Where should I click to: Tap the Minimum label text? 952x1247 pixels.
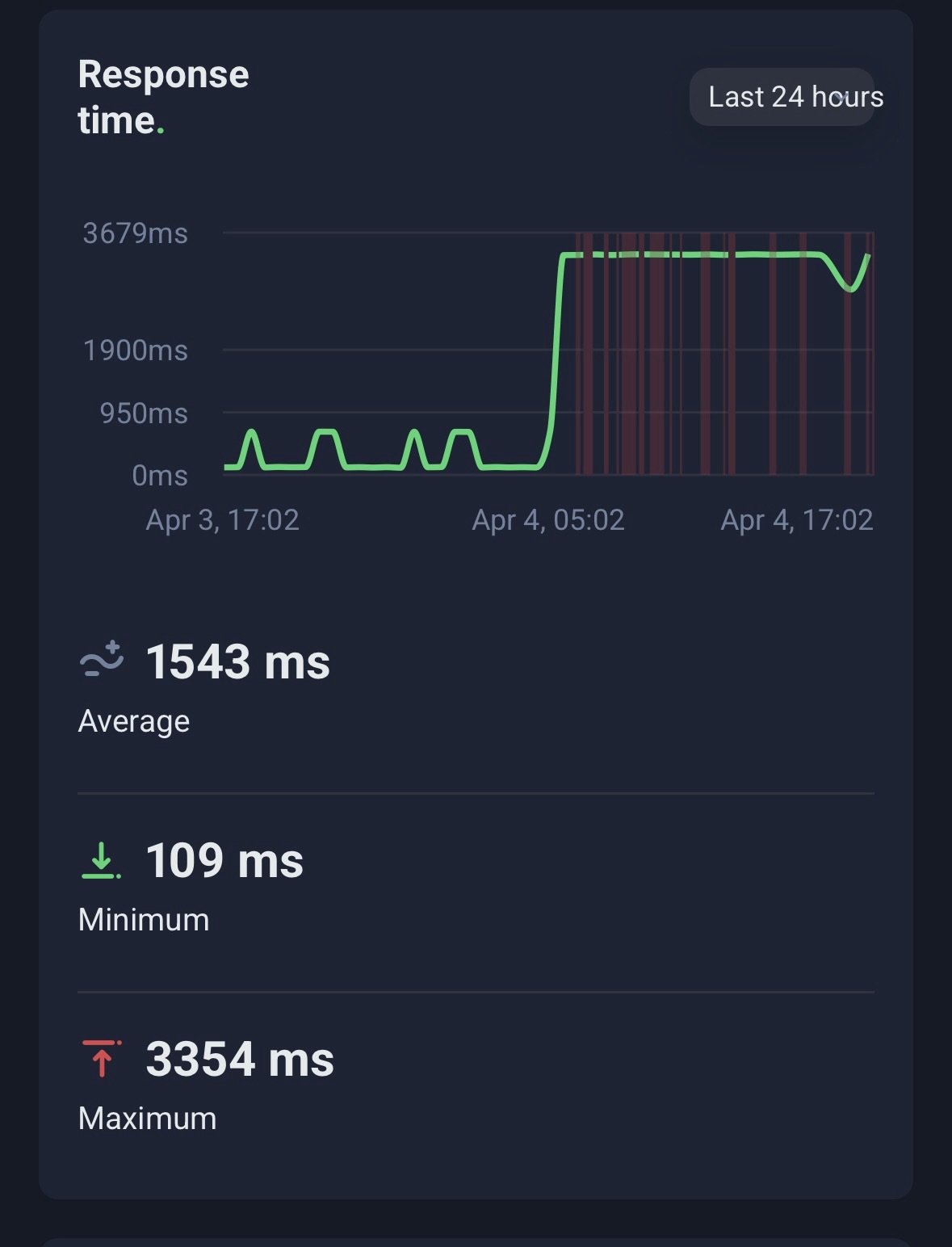(x=144, y=920)
